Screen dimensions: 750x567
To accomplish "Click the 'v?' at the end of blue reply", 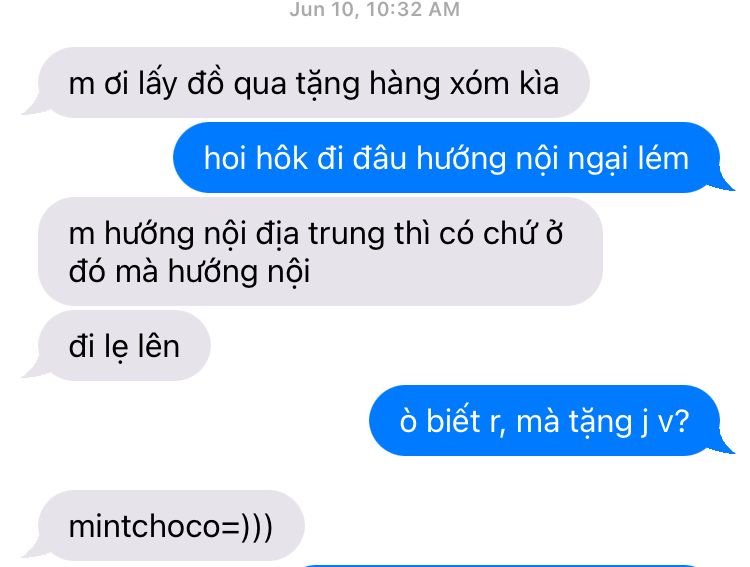I will coord(673,422).
